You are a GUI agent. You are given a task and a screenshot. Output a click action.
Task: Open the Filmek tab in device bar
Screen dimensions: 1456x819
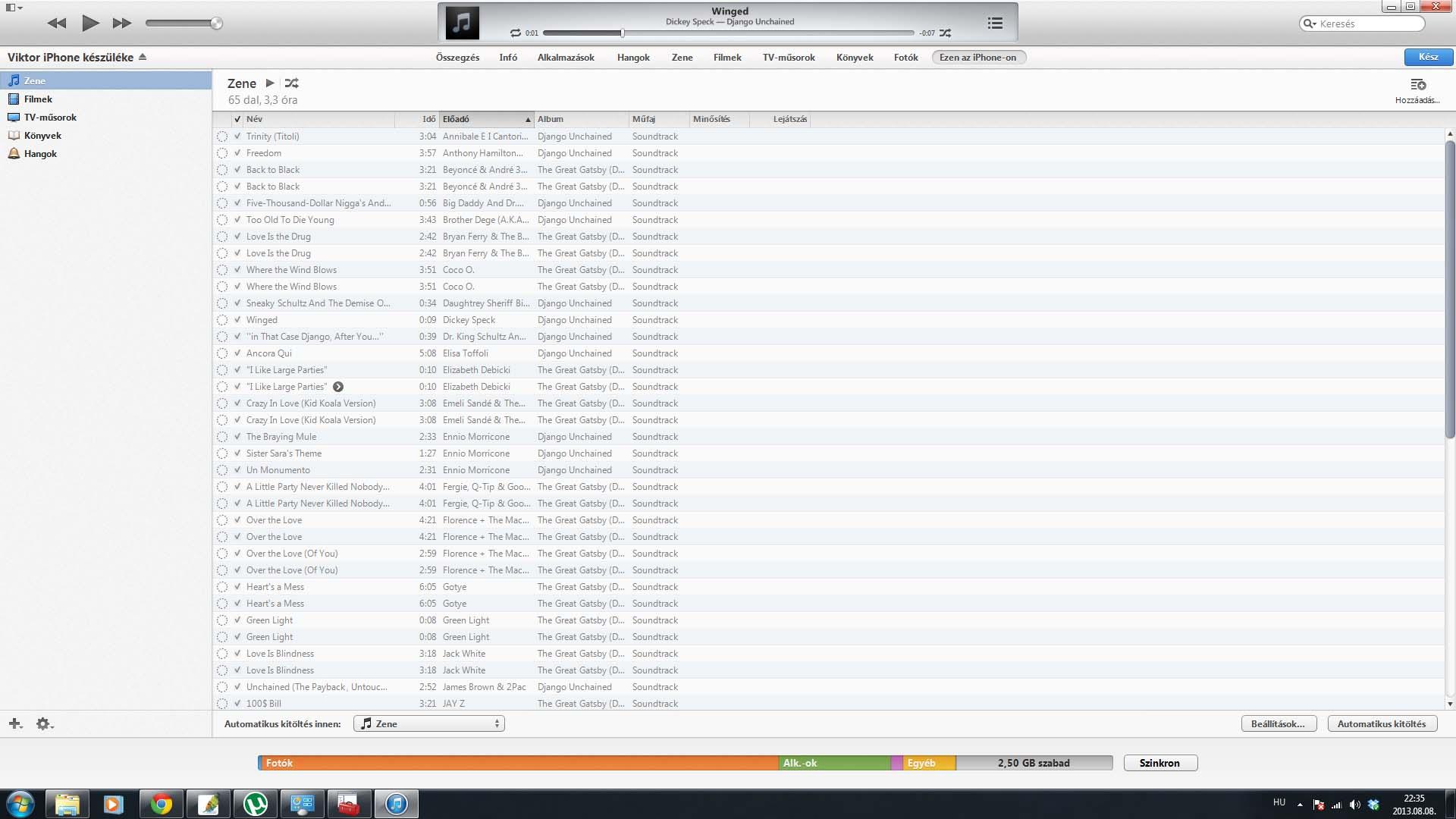tap(727, 58)
